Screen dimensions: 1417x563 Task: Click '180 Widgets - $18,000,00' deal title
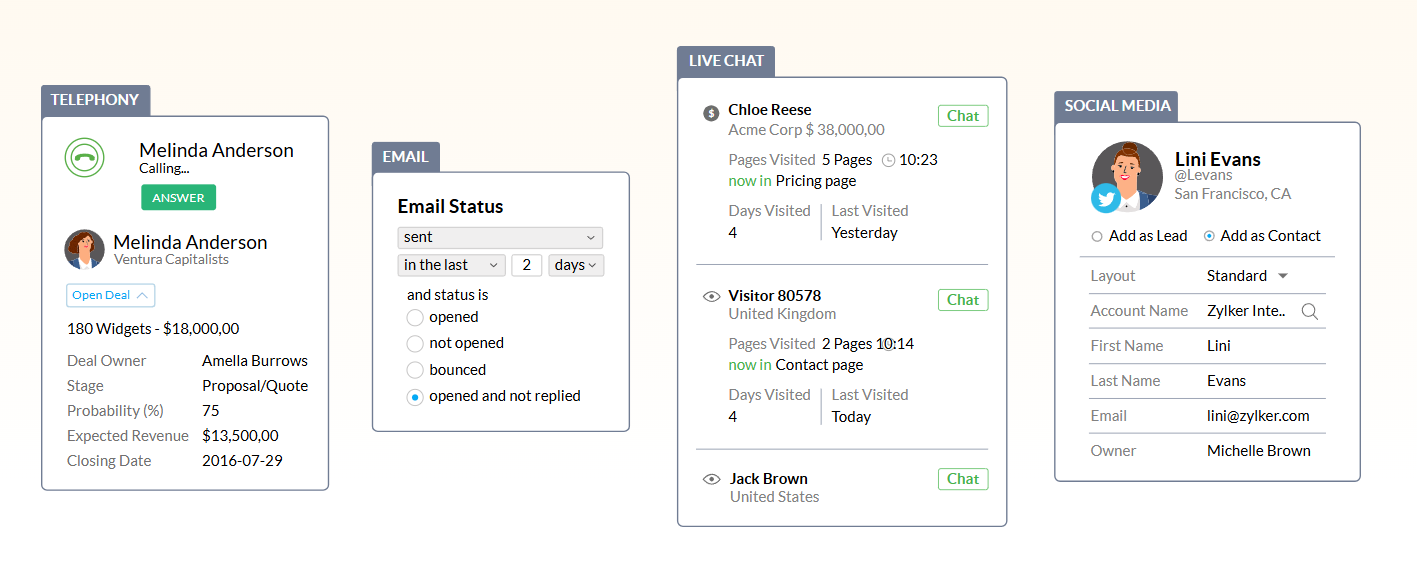(153, 329)
